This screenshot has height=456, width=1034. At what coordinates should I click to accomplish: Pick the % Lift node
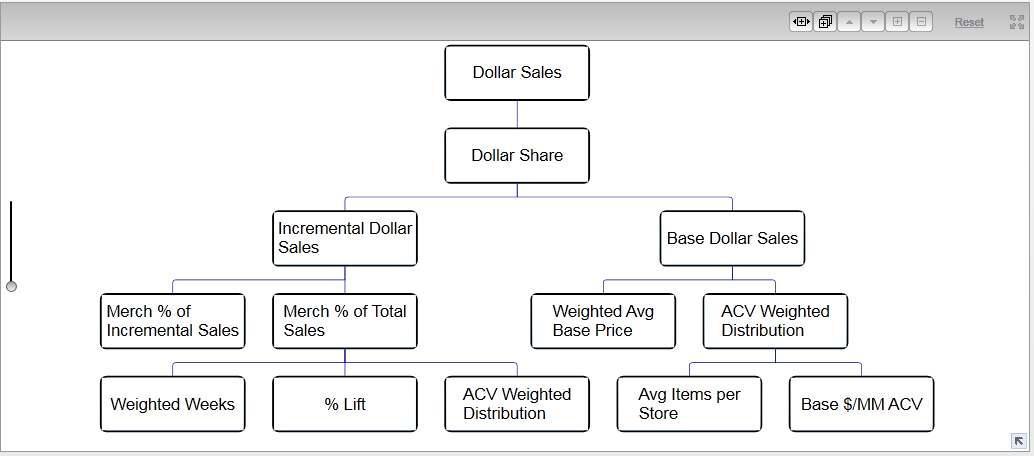[345, 404]
